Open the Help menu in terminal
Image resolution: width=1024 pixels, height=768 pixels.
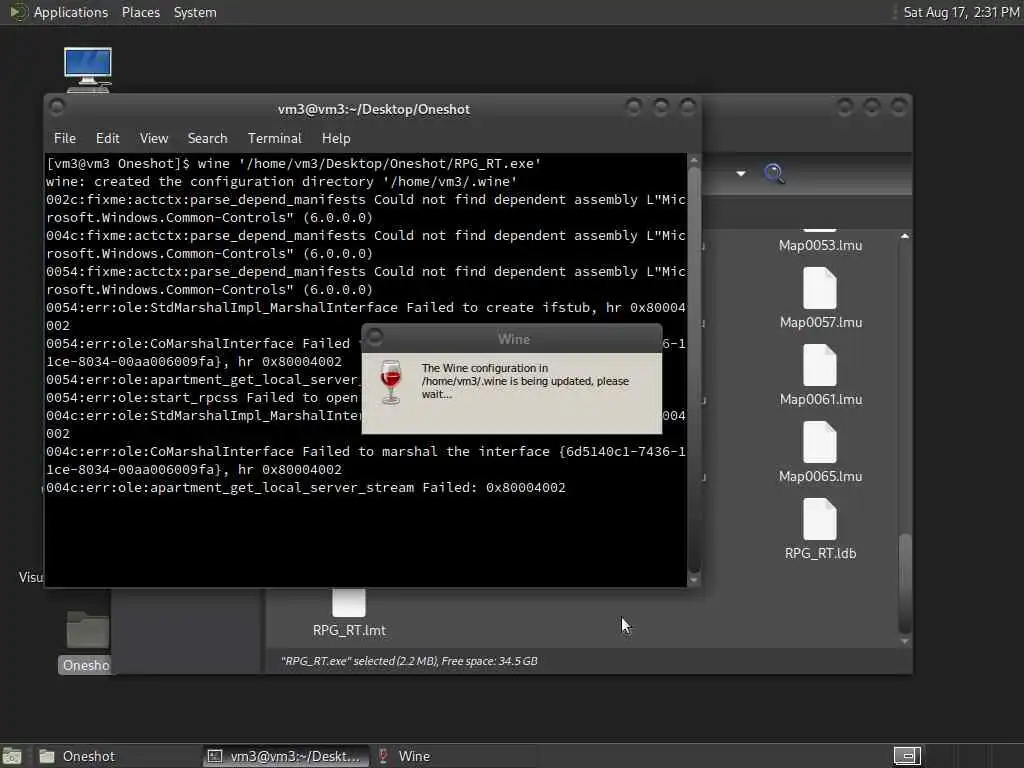click(x=336, y=138)
